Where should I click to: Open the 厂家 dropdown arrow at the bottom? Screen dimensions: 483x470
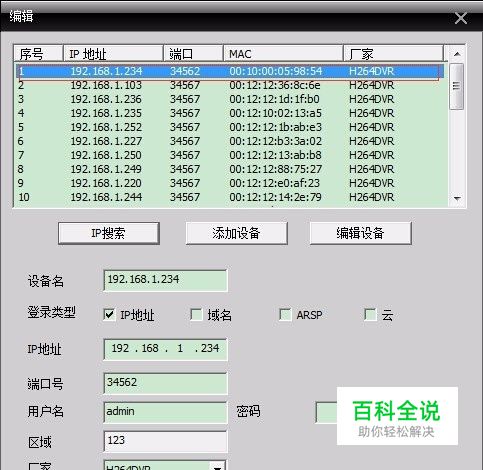pyautogui.click(x=218, y=466)
